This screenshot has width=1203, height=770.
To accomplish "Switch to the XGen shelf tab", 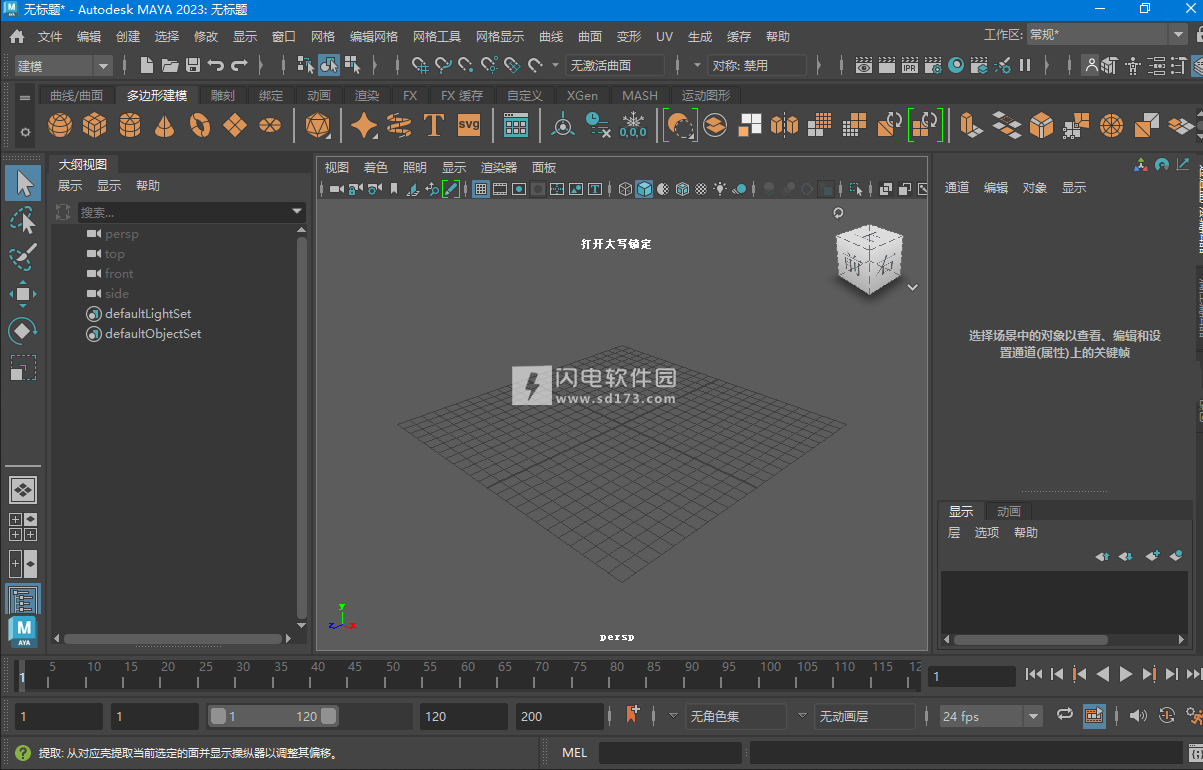I will [x=582, y=96].
